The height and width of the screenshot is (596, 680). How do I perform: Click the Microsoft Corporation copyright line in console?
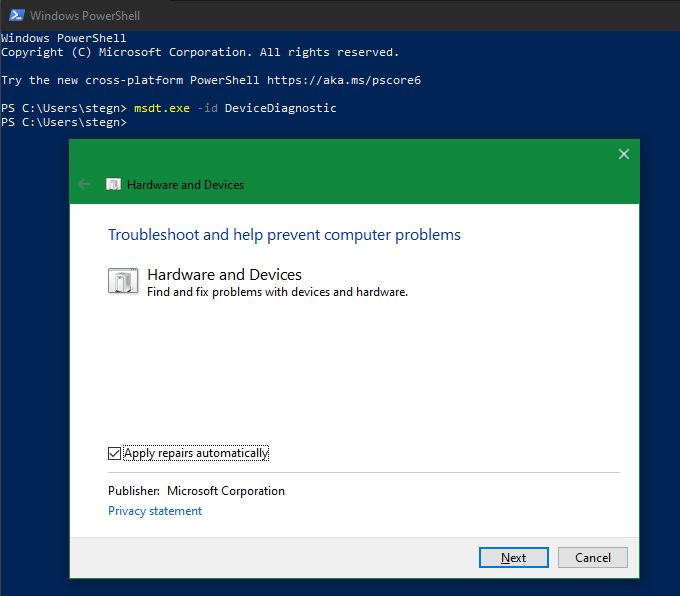tap(200, 52)
